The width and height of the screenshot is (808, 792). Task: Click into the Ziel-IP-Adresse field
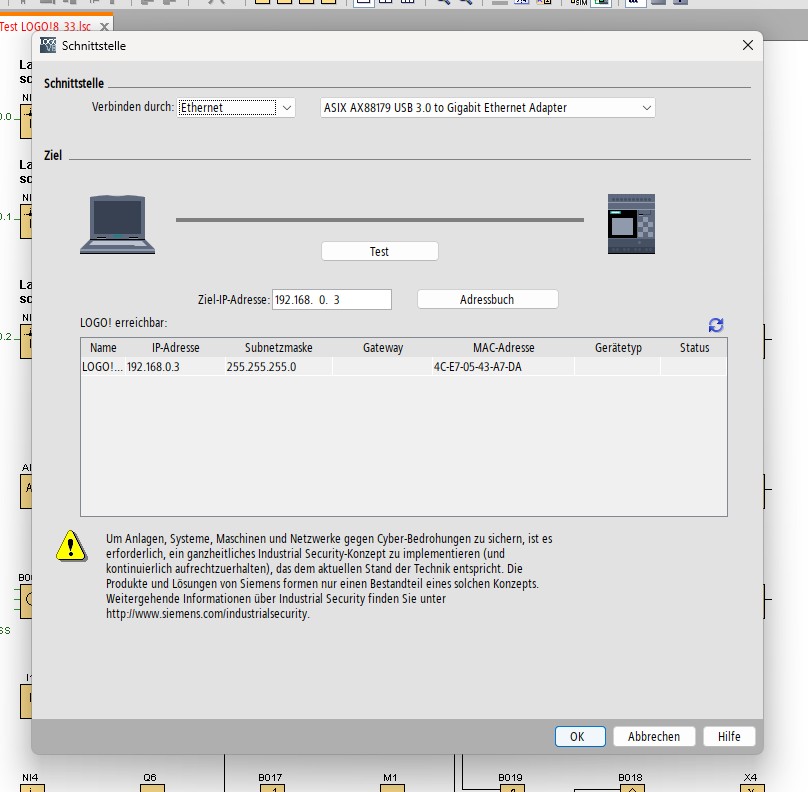click(332, 299)
